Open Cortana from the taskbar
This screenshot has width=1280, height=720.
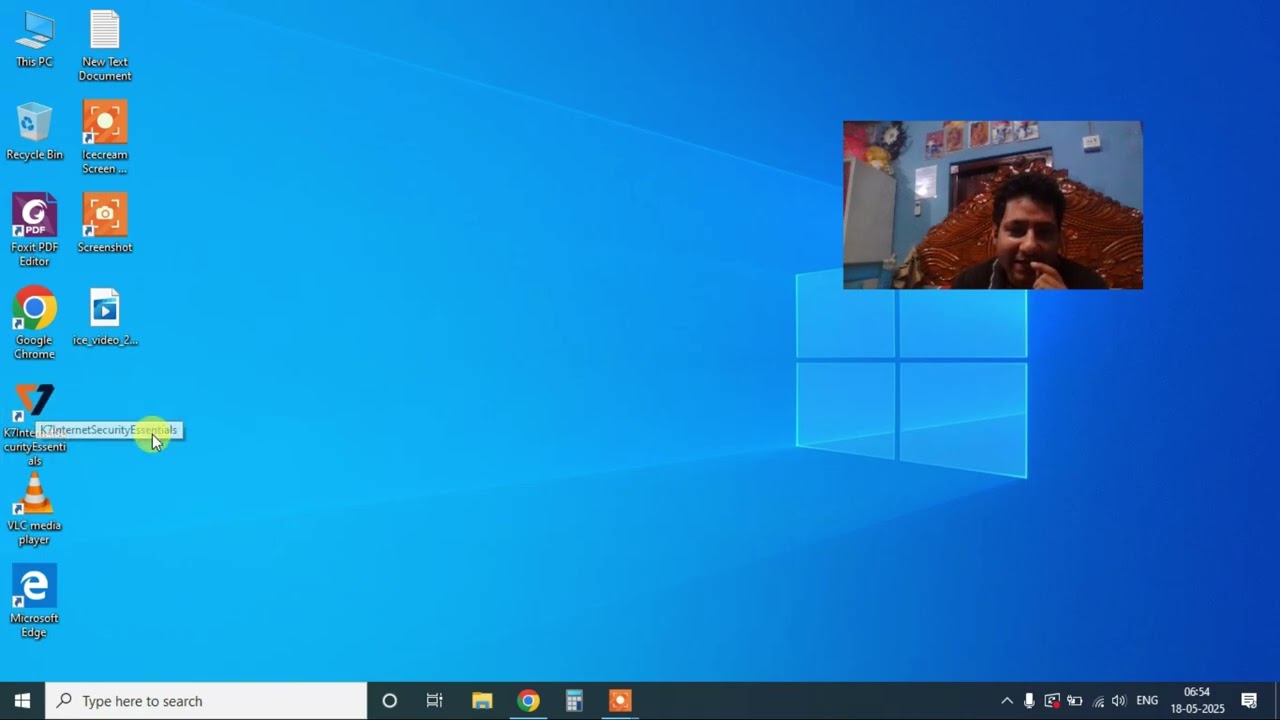click(x=389, y=701)
